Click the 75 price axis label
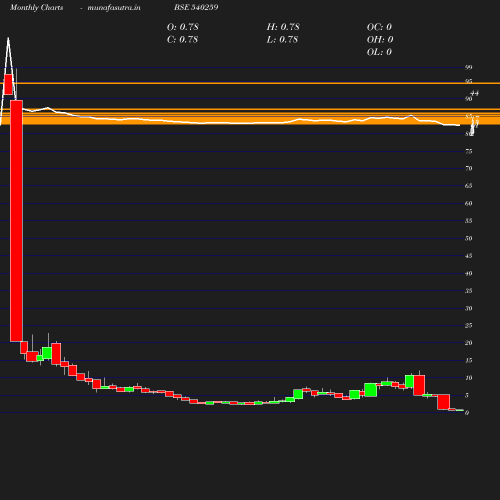500x500 pixels. (x=469, y=151)
